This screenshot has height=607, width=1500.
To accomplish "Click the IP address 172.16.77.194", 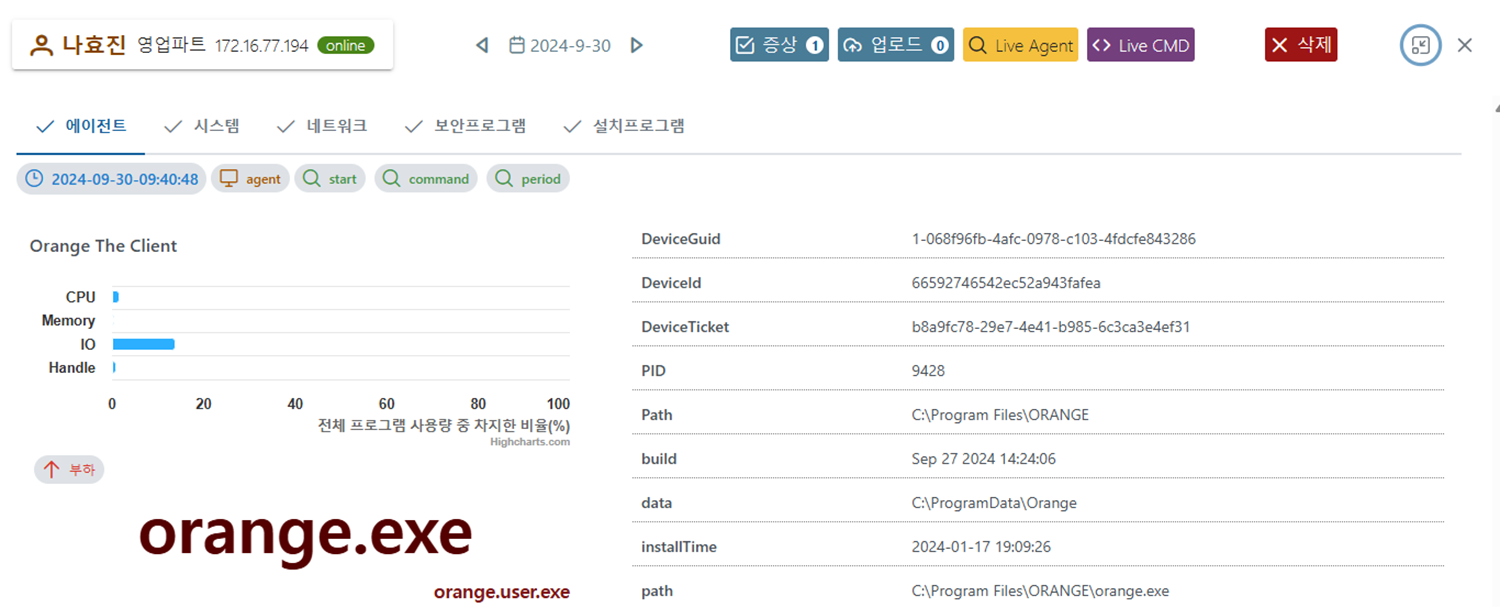I will pos(261,46).
